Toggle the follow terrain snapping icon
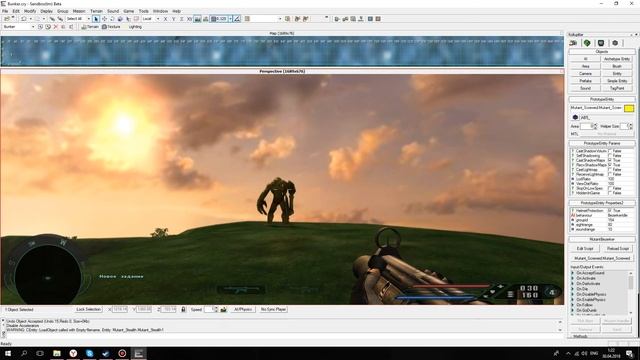The width and height of the screenshot is (640, 360). point(197,19)
